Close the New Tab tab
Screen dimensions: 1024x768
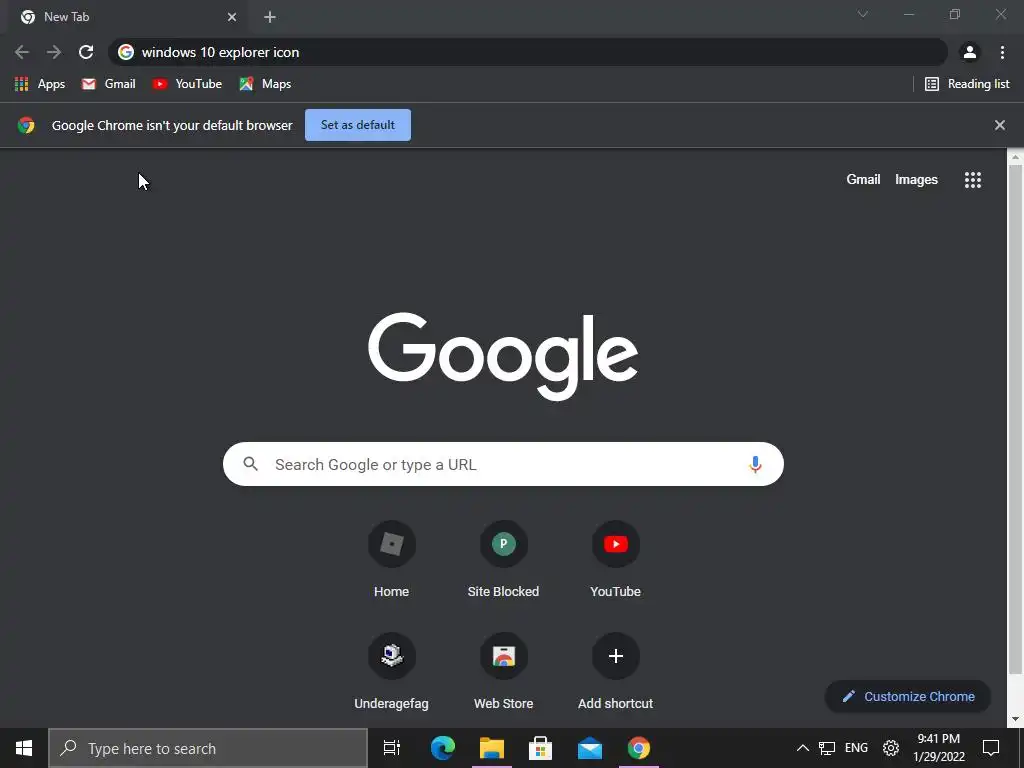(x=232, y=17)
